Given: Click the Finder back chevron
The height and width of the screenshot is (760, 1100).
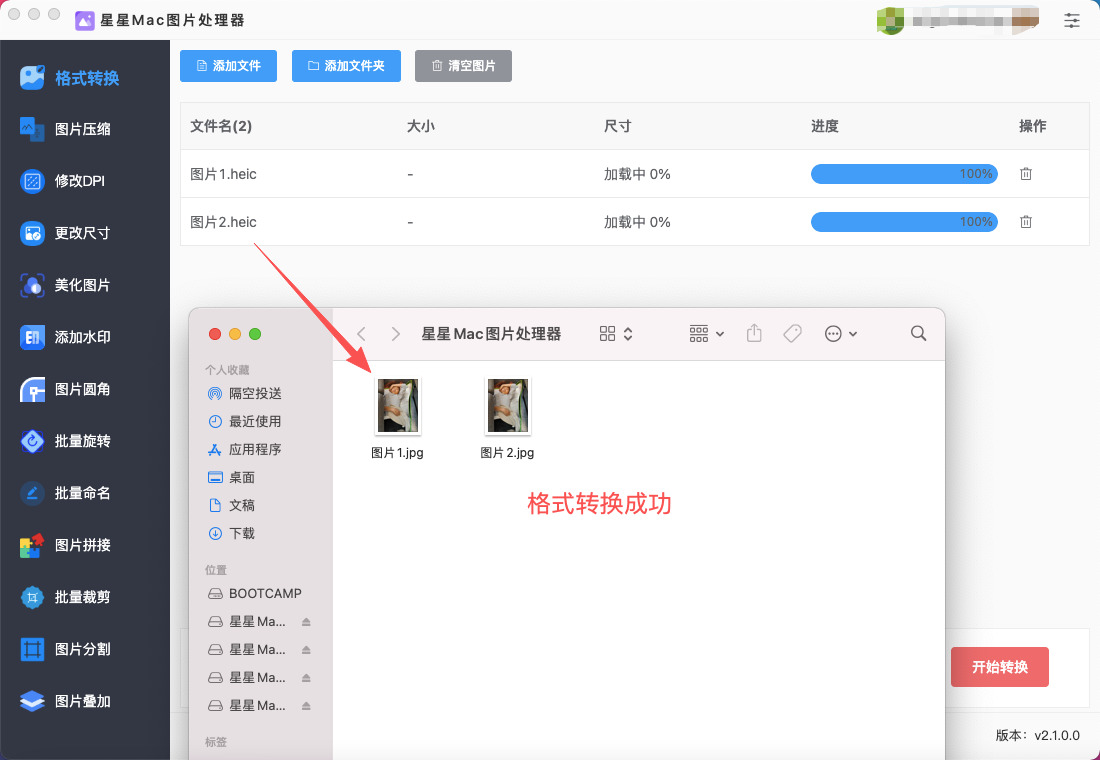Looking at the screenshot, I should [x=362, y=334].
